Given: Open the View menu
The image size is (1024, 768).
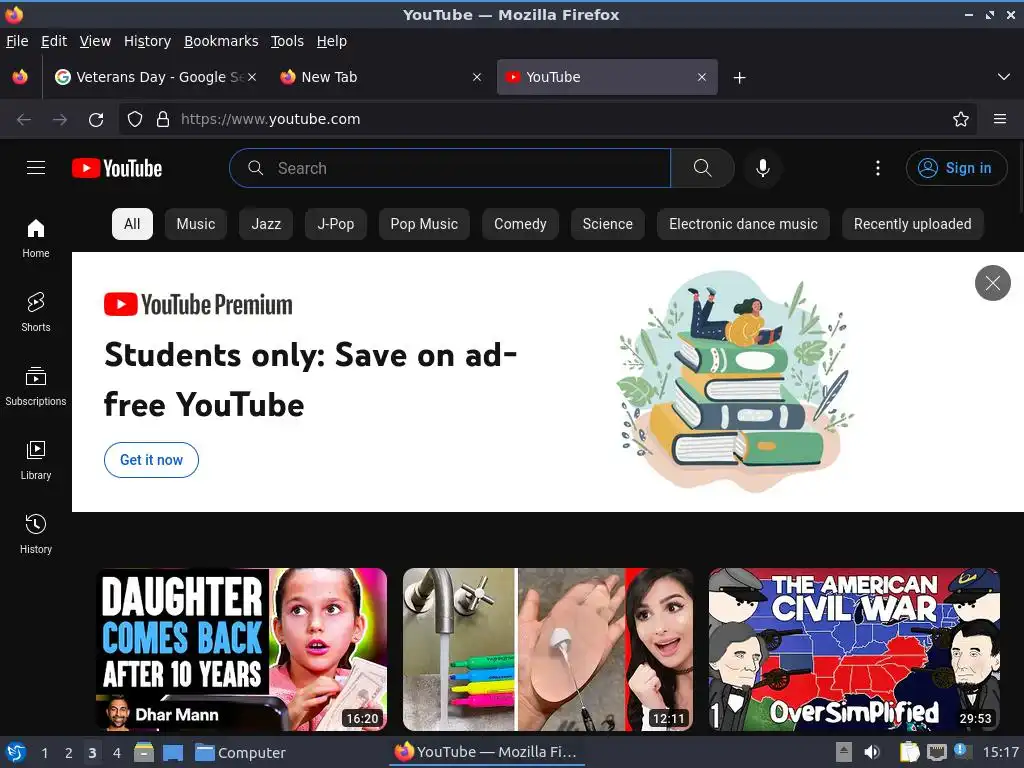Looking at the screenshot, I should pos(95,41).
